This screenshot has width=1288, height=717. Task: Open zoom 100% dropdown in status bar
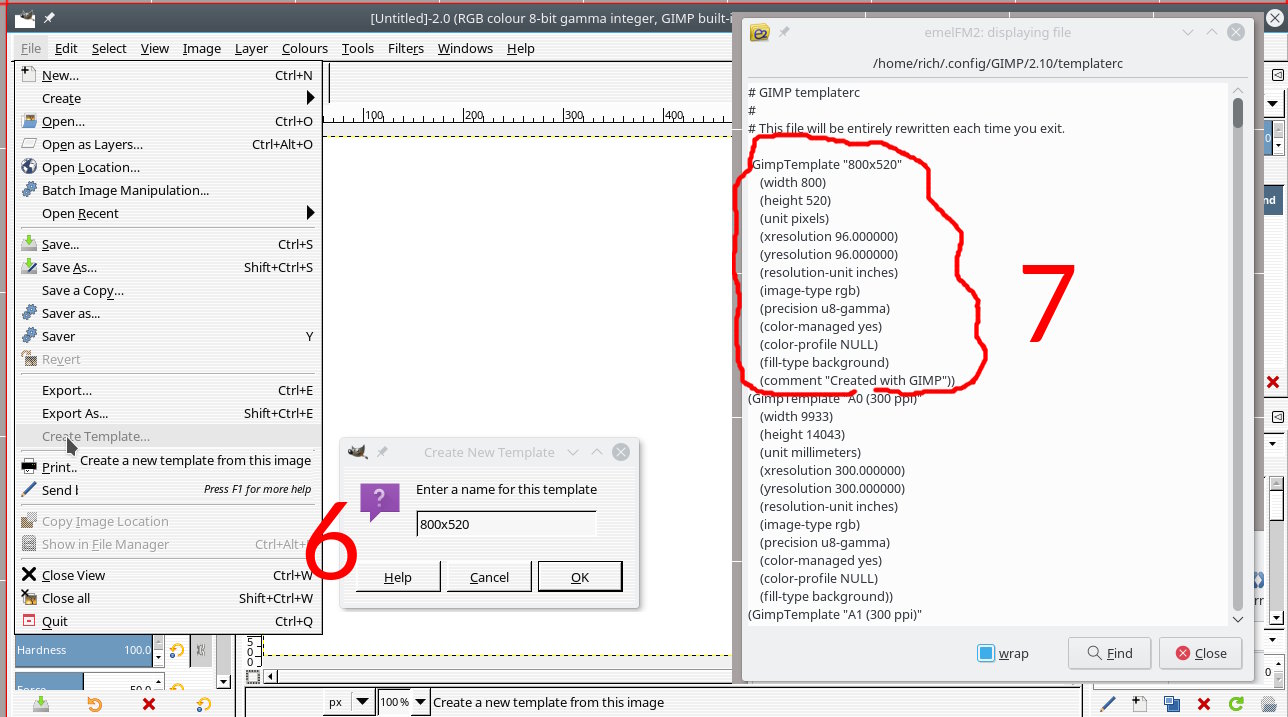420,702
